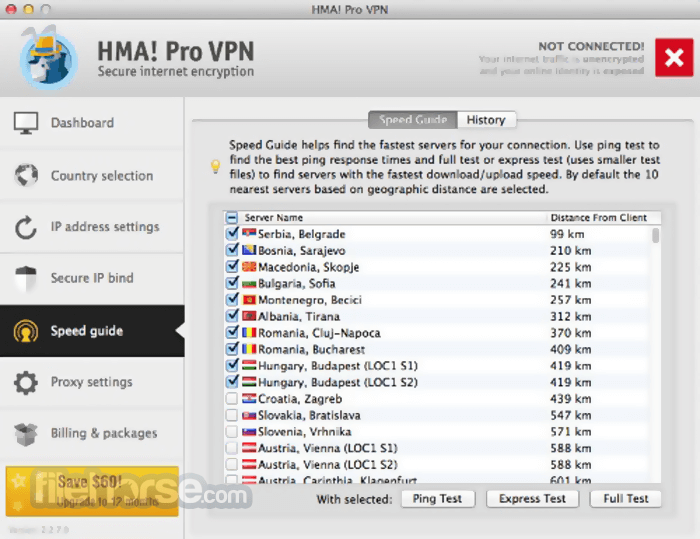
Task: Select the Bulgaria, Sofia row text
Action: coord(296,284)
